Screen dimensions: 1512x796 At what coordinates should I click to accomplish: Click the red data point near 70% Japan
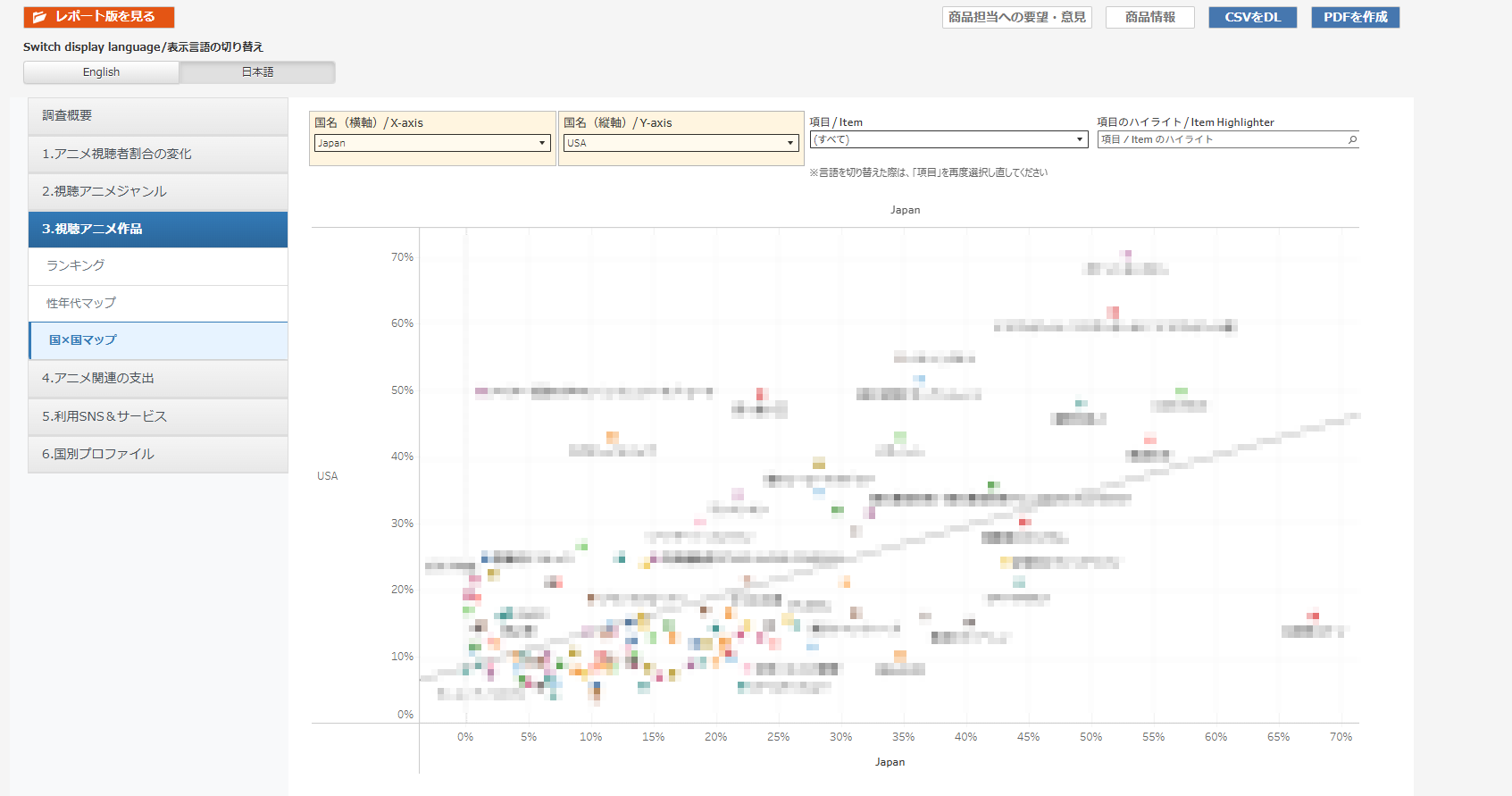click(1313, 615)
